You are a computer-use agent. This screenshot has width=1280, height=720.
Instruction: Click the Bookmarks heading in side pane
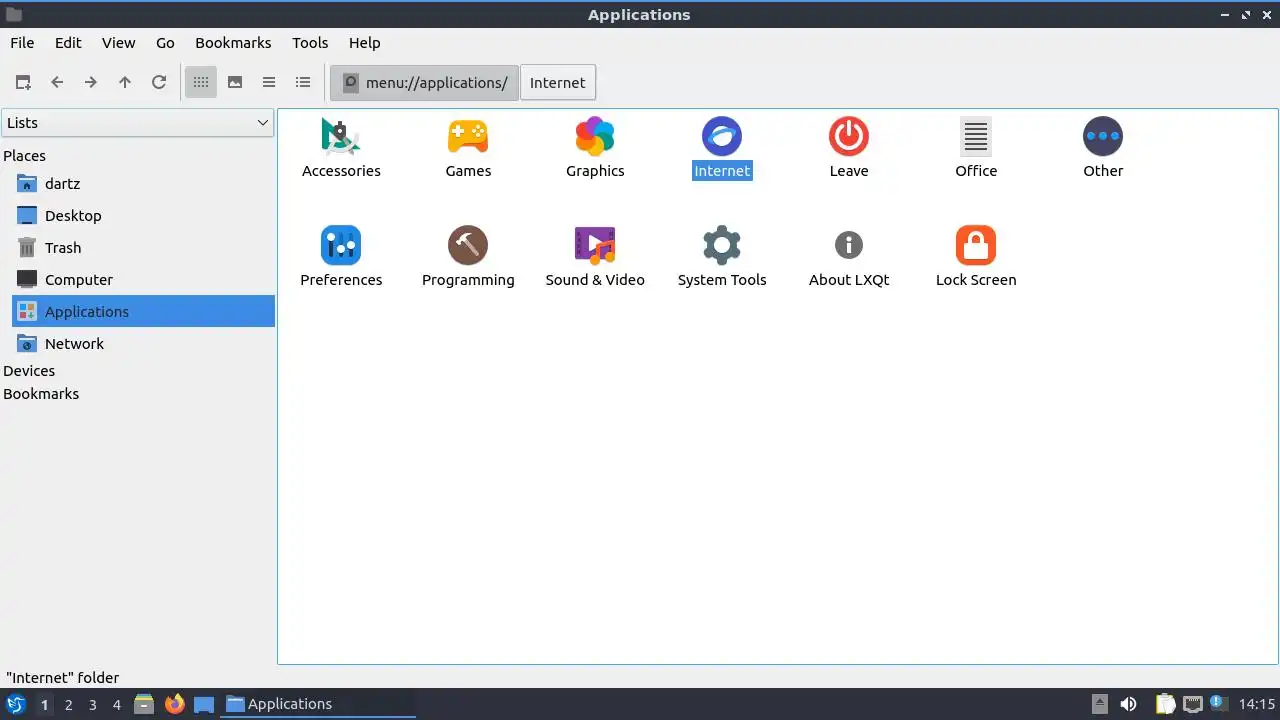point(41,394)
